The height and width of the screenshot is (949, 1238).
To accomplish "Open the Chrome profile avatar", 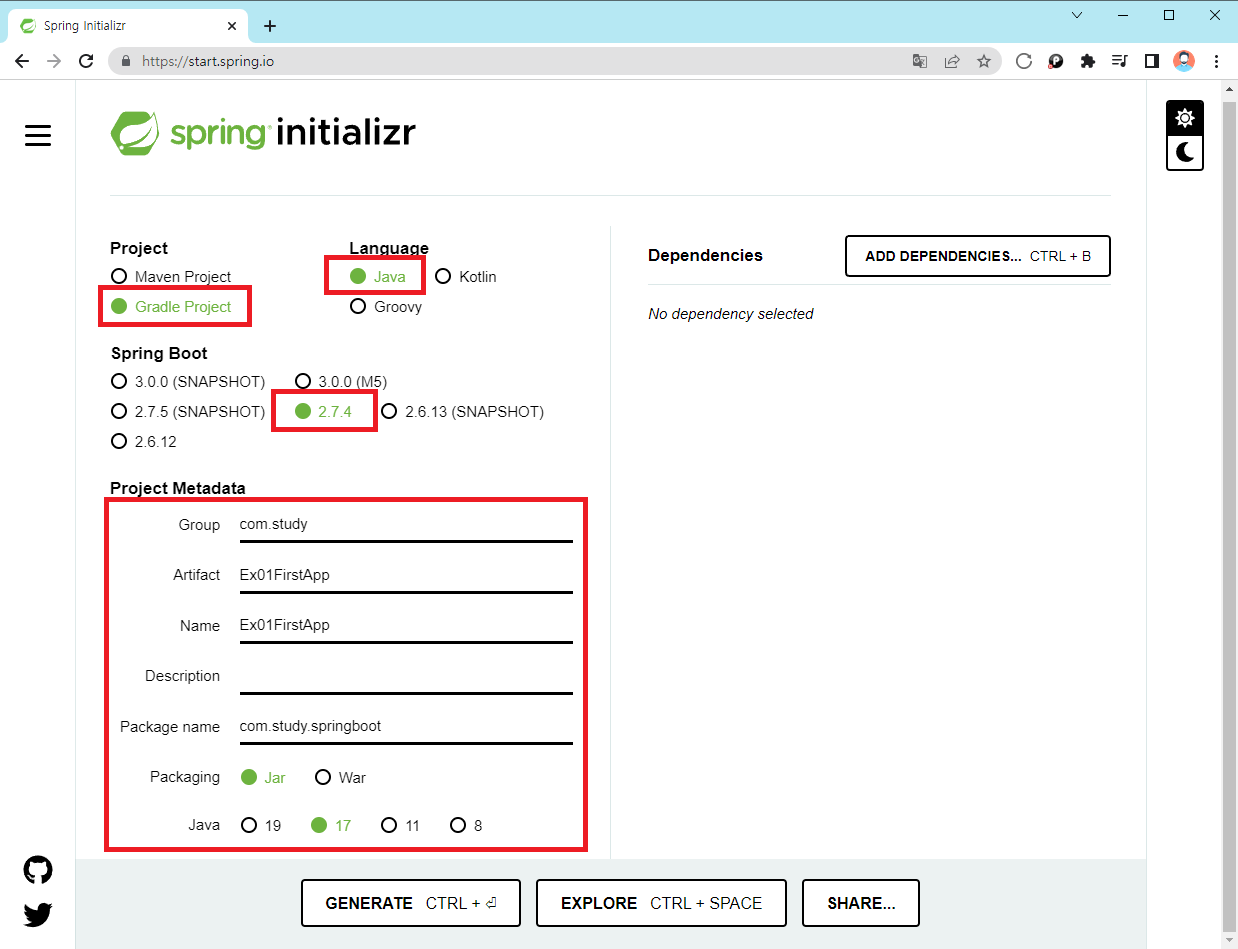I will coord(1184,61).
